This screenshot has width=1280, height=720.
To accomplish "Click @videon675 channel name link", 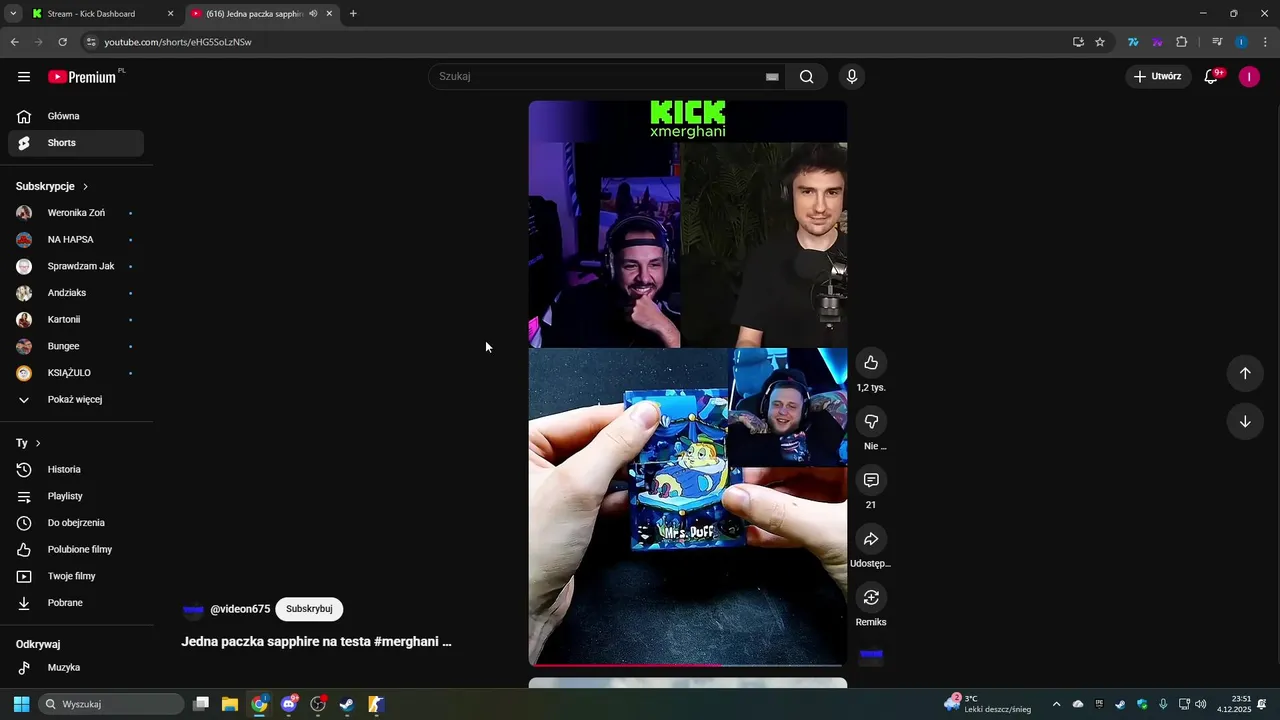I will 240,609.
